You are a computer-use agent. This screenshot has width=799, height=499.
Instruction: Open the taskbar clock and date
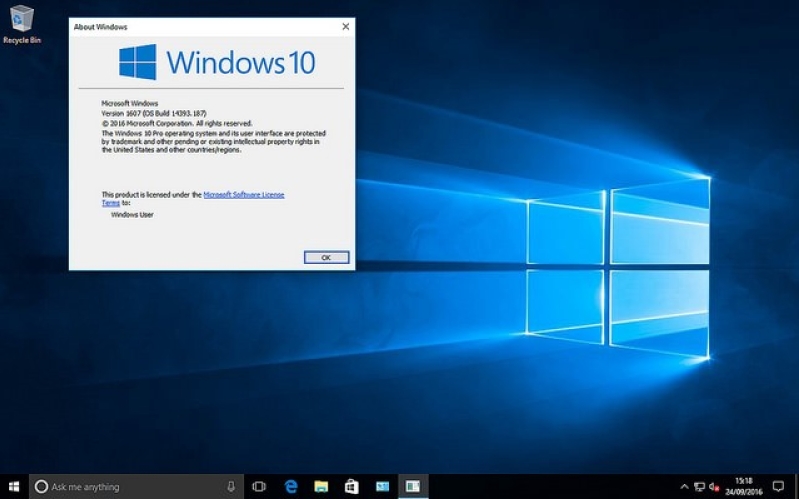pyautogui.click(x=744, y=487)
